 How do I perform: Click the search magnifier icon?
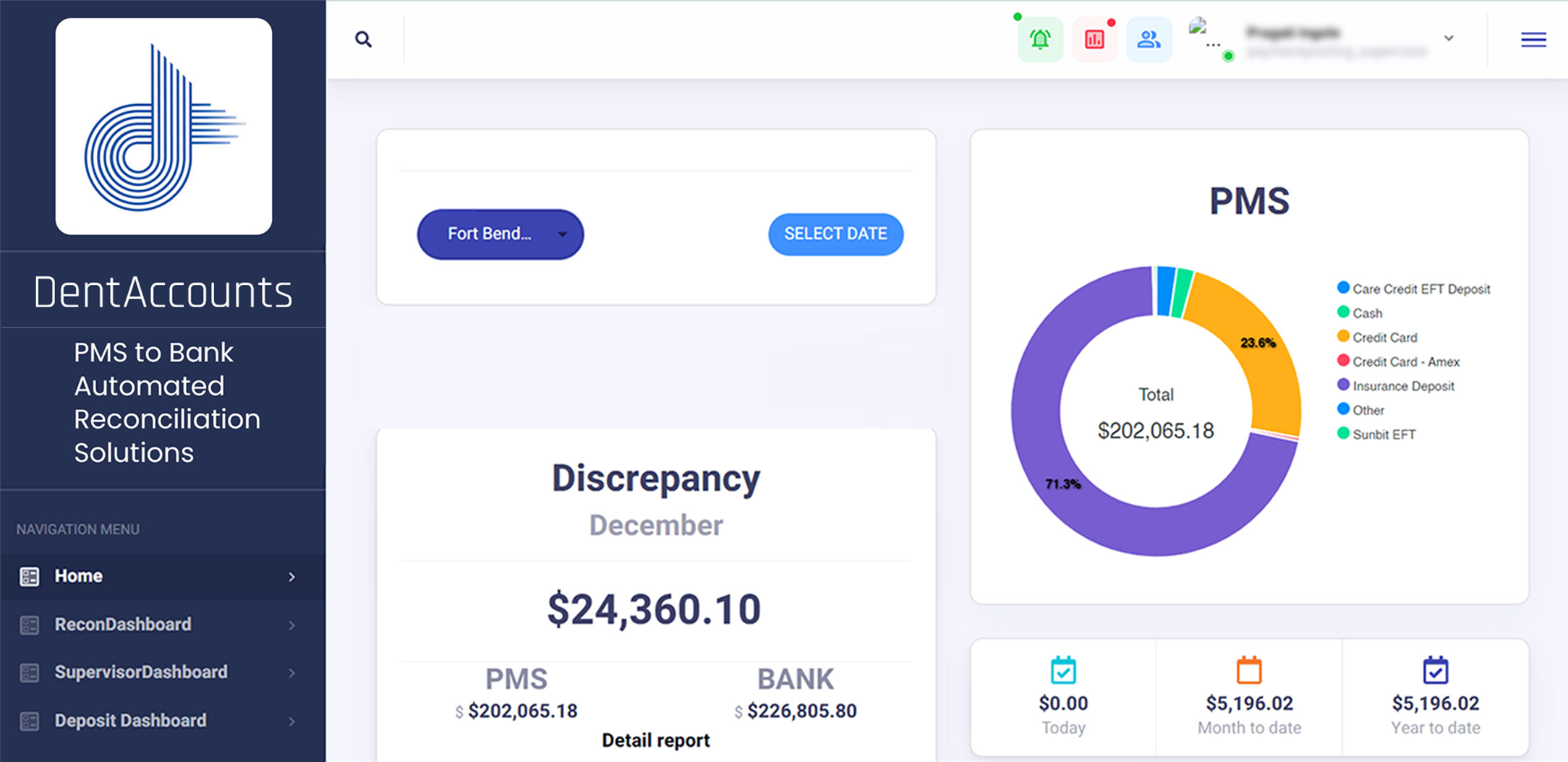pyautogui.click(x=363, y=39)
